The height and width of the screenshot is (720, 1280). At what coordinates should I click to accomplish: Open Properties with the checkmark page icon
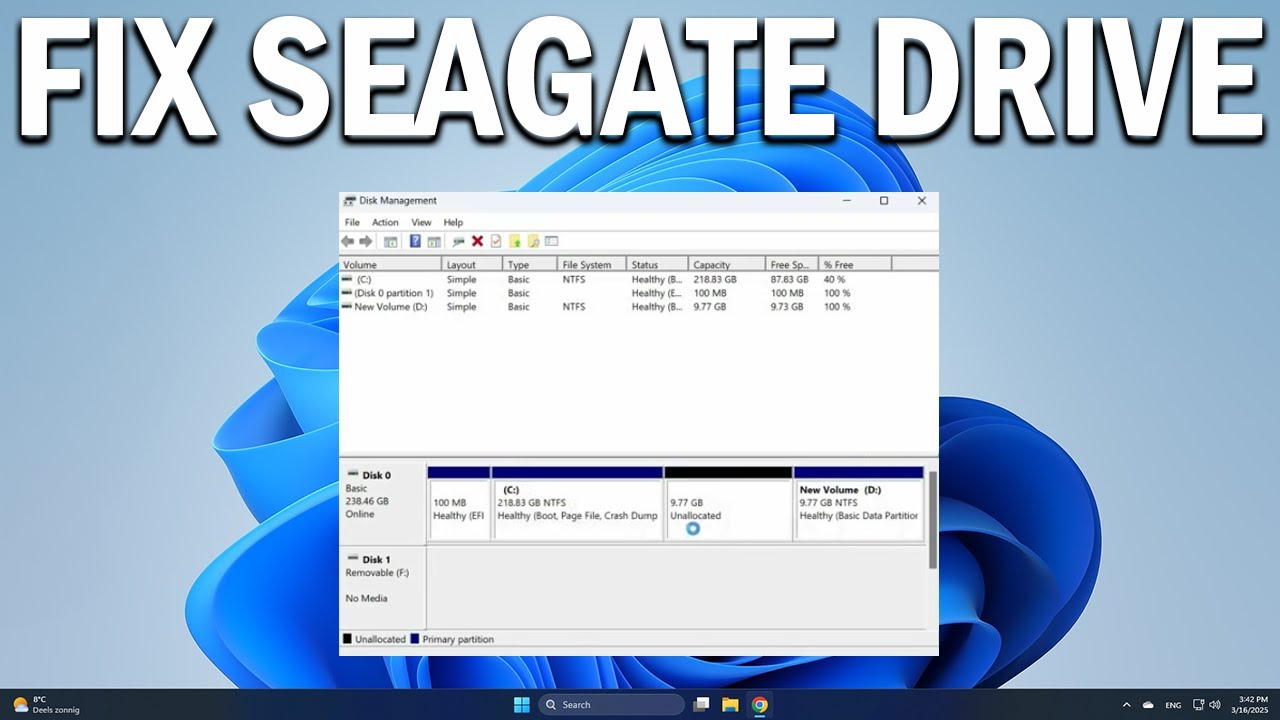coord(496,241)
